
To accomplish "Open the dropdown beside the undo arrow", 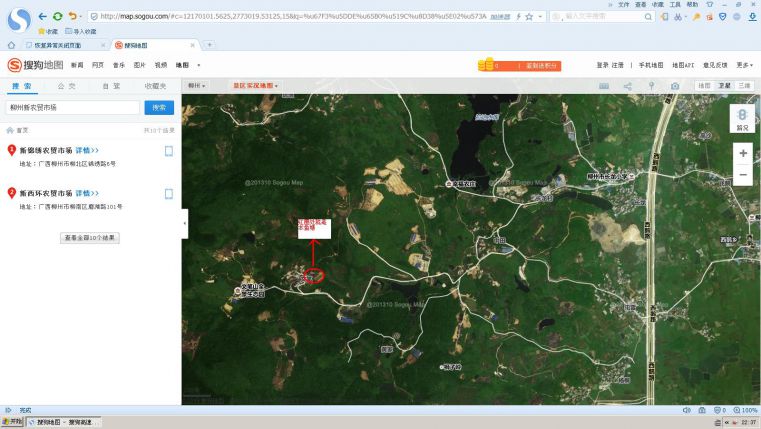I will click(81, 16).
